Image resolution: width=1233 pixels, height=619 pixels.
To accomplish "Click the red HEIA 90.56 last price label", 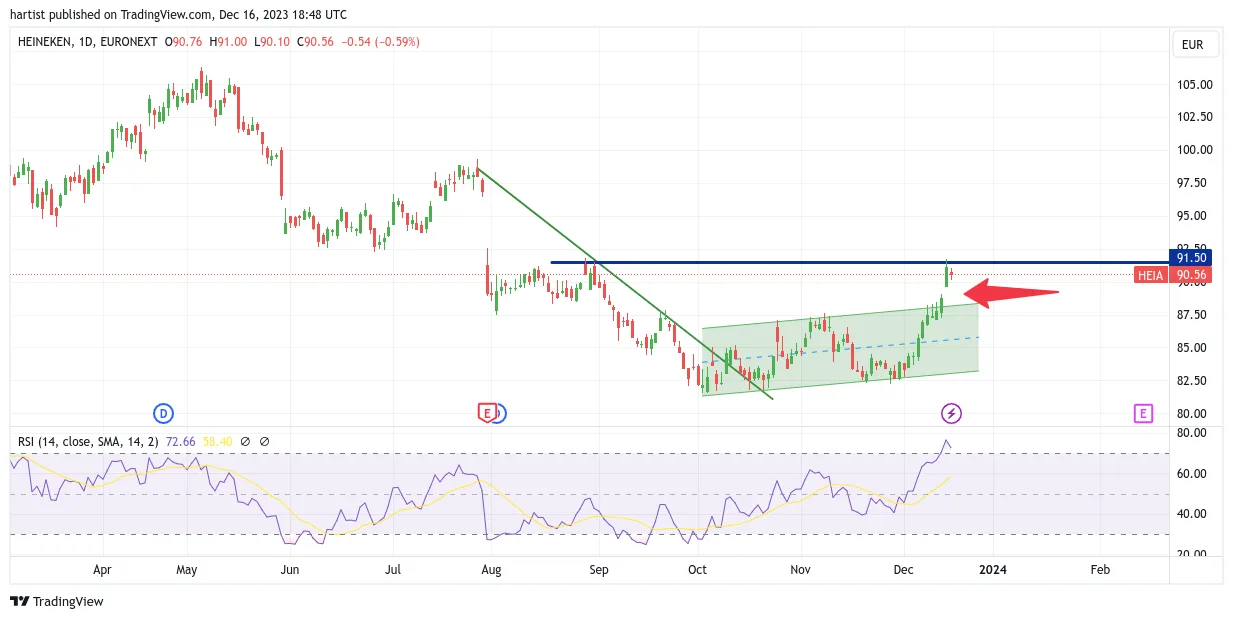I will (1176, 274).
